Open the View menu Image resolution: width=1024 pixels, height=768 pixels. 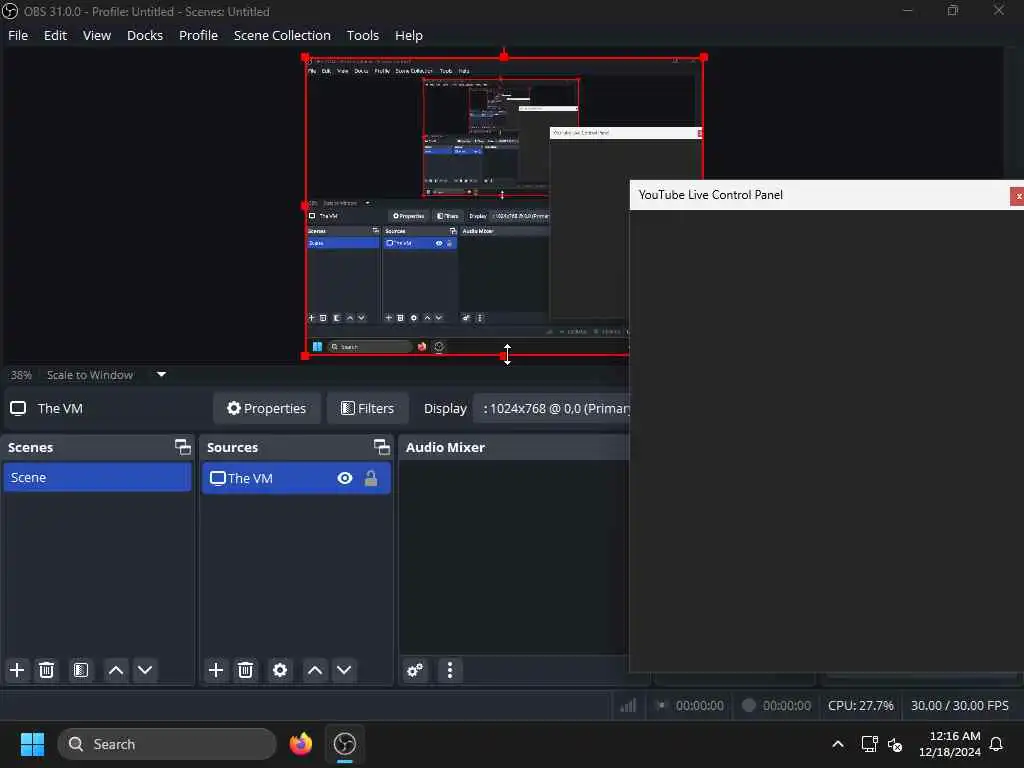point(97,35)
